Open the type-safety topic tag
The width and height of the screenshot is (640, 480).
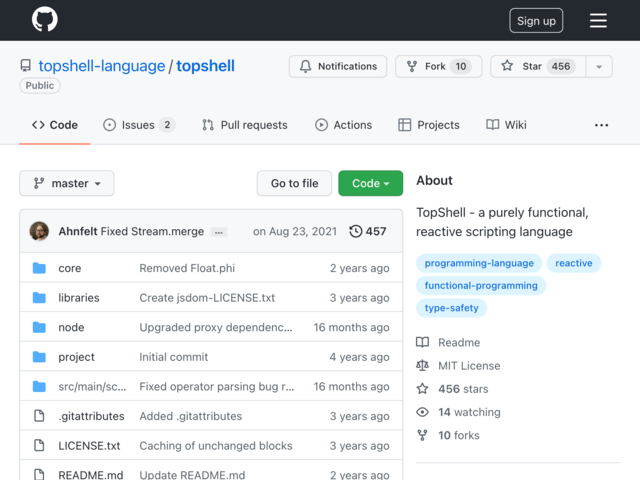click(x=451, y=308)
